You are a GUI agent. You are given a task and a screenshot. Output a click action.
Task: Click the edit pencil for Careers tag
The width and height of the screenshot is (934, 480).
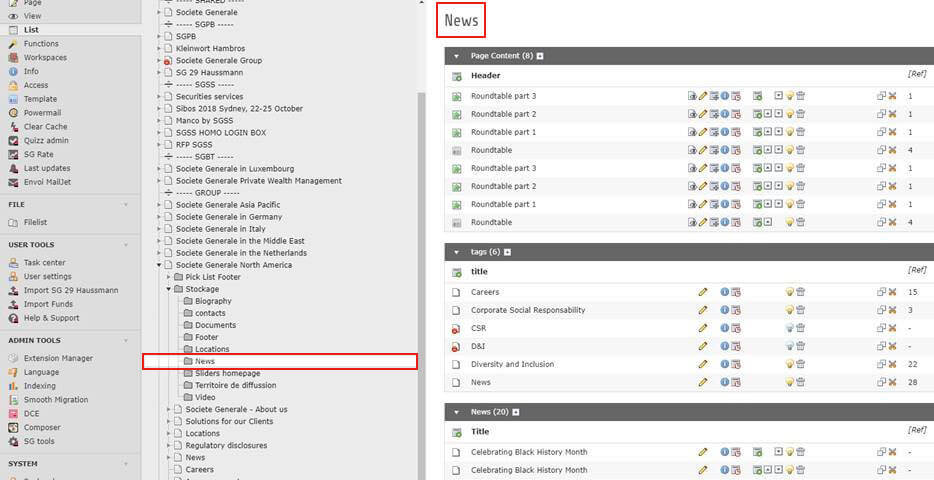coord(703,292)
